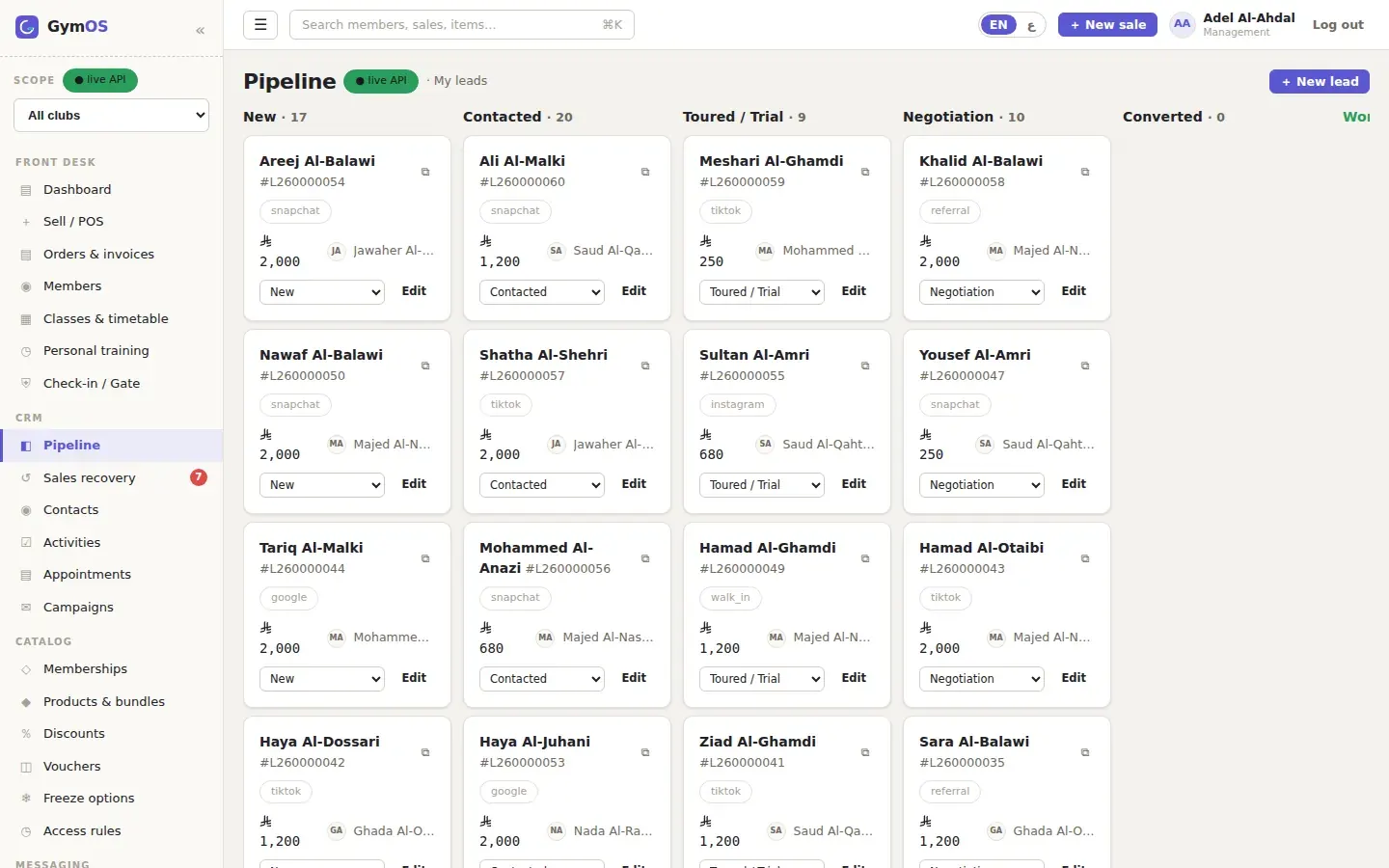Click the walk_in tag on Hamad Al-Ghamdi
This screenshot has width=1389, height=868.
(730, 598)
